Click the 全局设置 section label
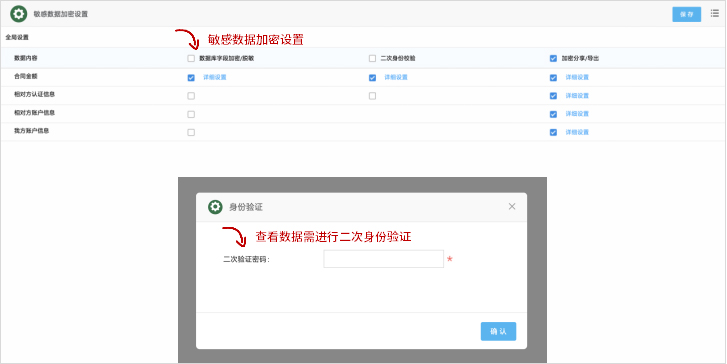Viewport: 727px width, 364px height. click(x=17, y=37)
